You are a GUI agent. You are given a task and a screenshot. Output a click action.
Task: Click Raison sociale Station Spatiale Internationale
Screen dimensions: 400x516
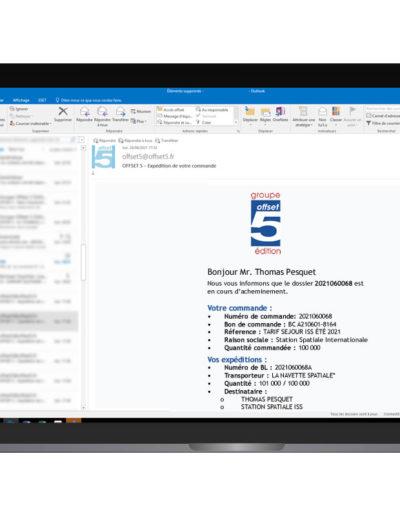point(296,340)
